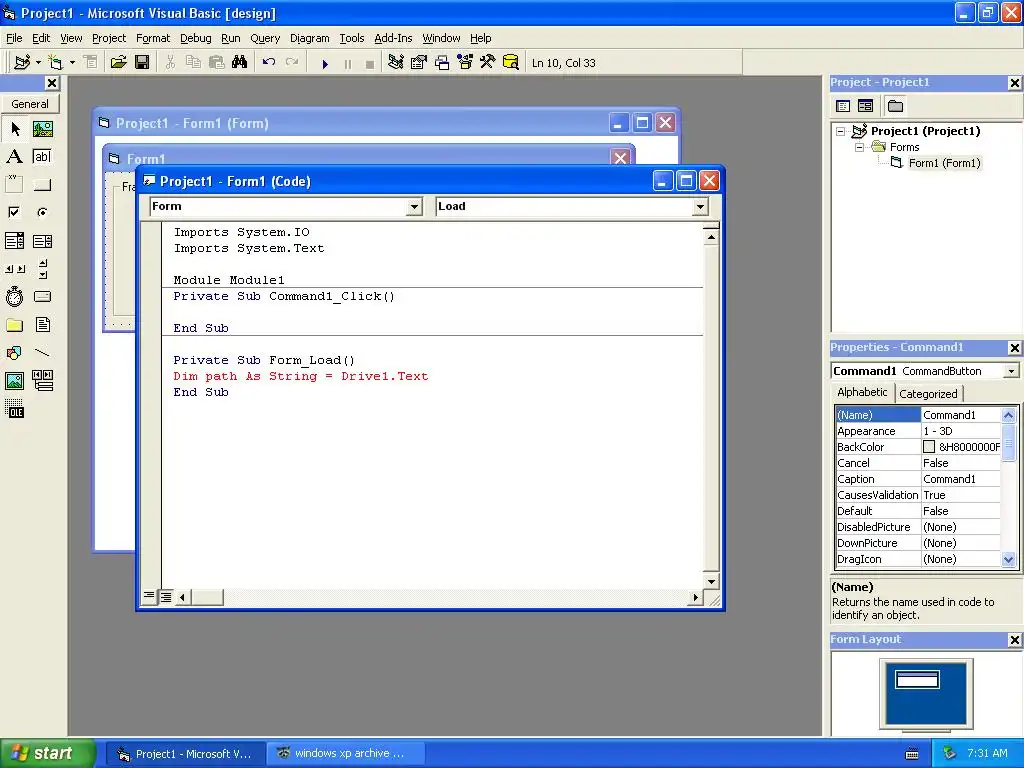Toggle Full Module View button in code window
Screen dimensions: 1024x768
pyautogui.click(x=166, y=597)
